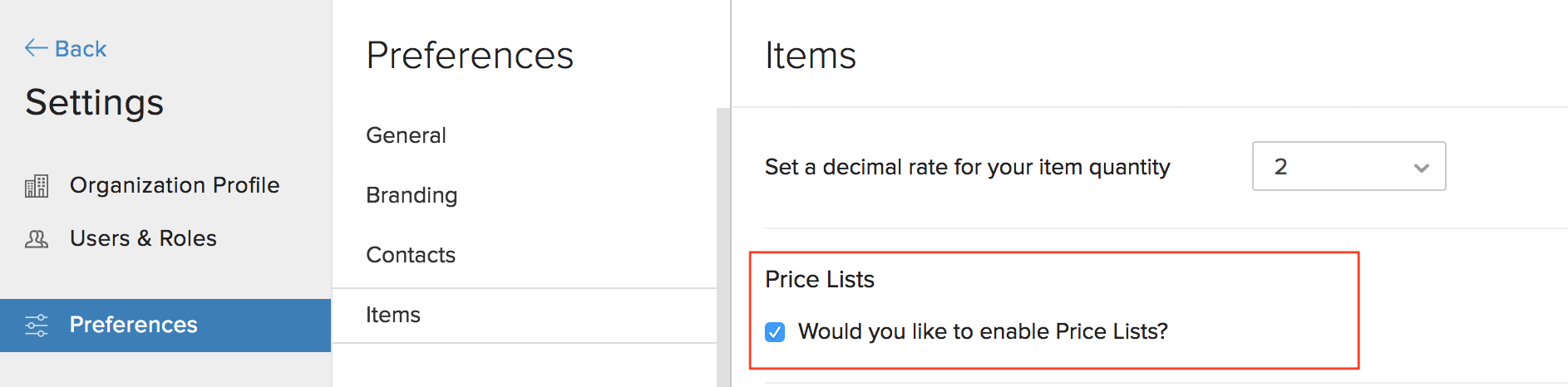Click the back arrow icon

tap(36, 48)
